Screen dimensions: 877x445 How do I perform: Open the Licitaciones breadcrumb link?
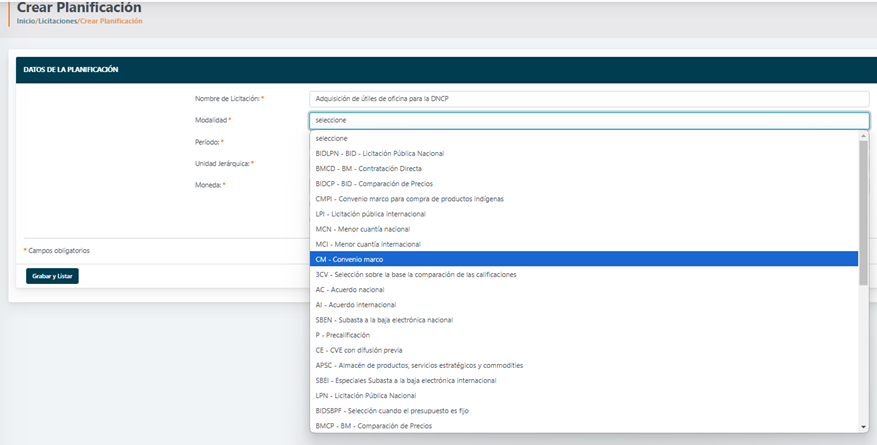click(x=57, y=21)
